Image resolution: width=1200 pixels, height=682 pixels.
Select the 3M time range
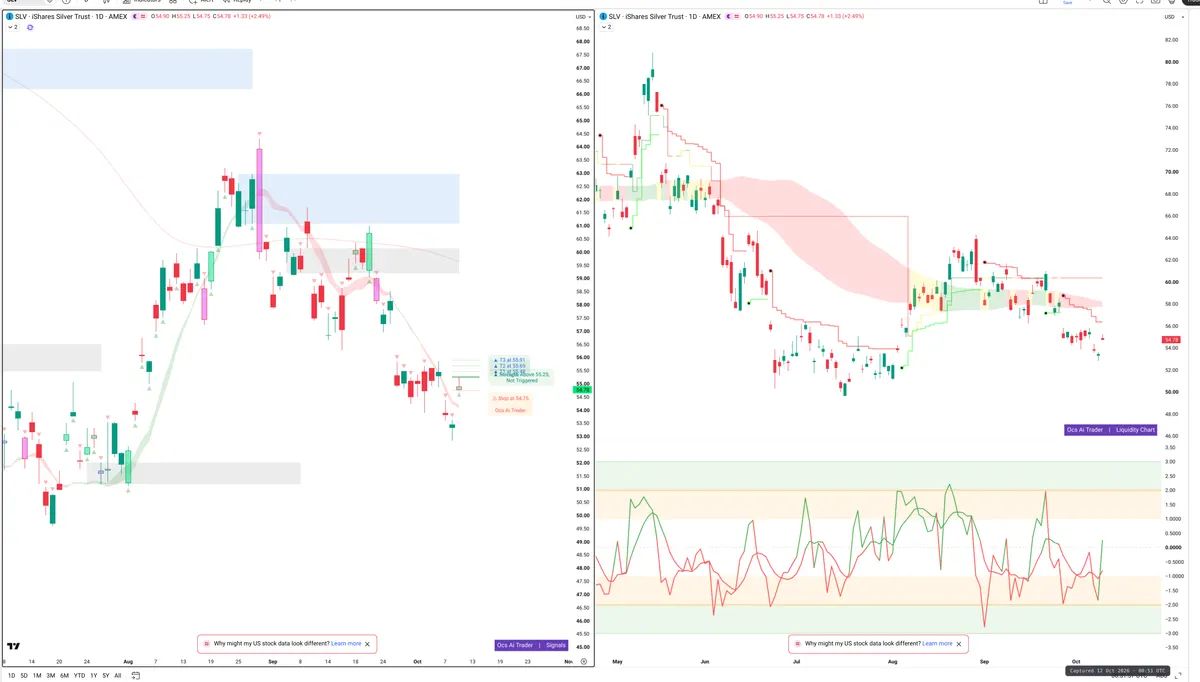[x=51, y=676]
